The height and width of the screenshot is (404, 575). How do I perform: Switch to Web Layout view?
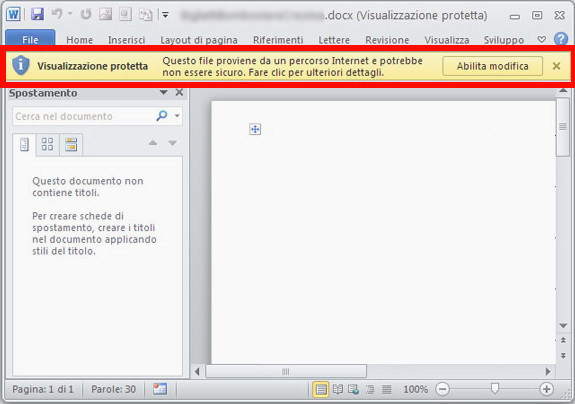(354, 389)
